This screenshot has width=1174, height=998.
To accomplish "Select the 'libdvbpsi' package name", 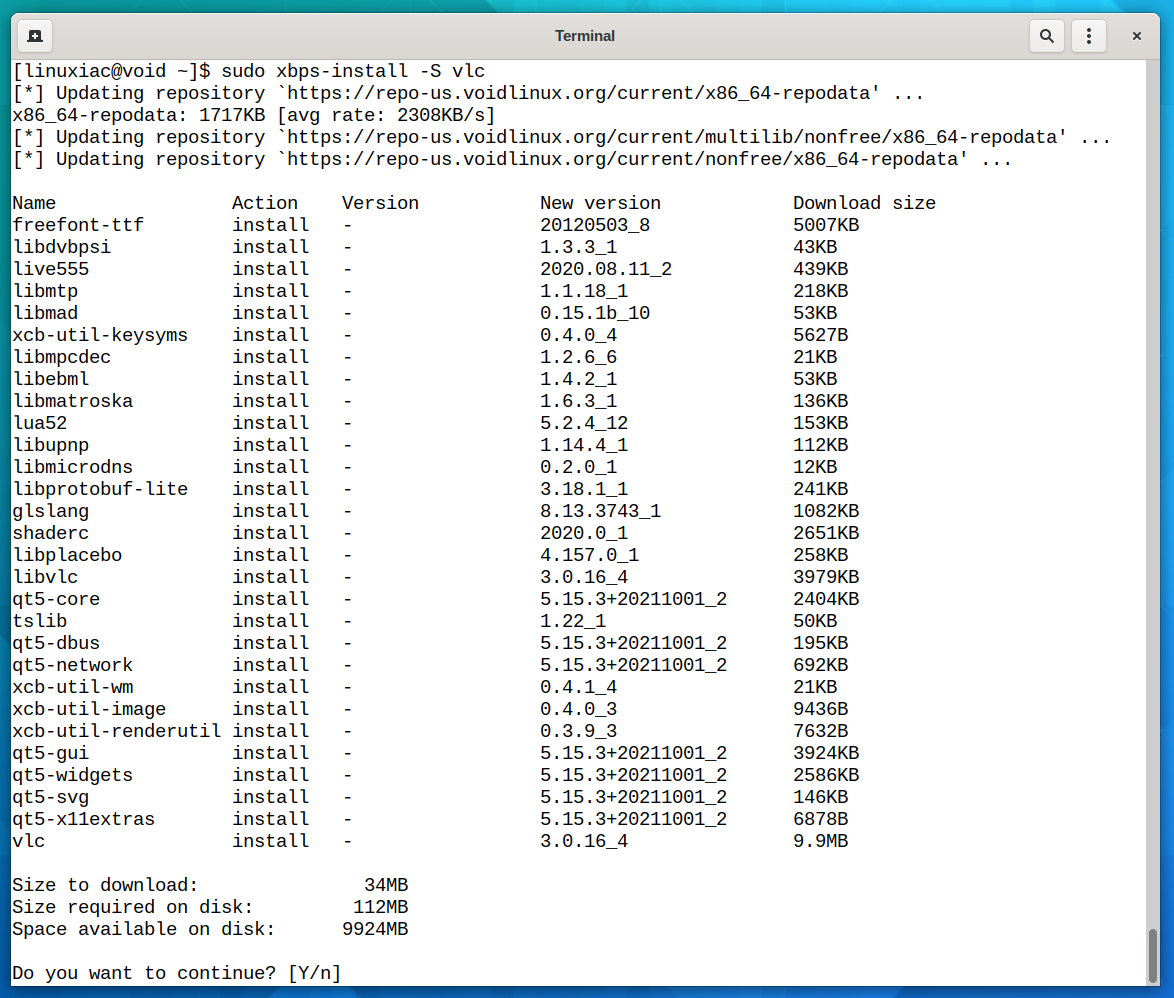I will [x=61, y=247].
